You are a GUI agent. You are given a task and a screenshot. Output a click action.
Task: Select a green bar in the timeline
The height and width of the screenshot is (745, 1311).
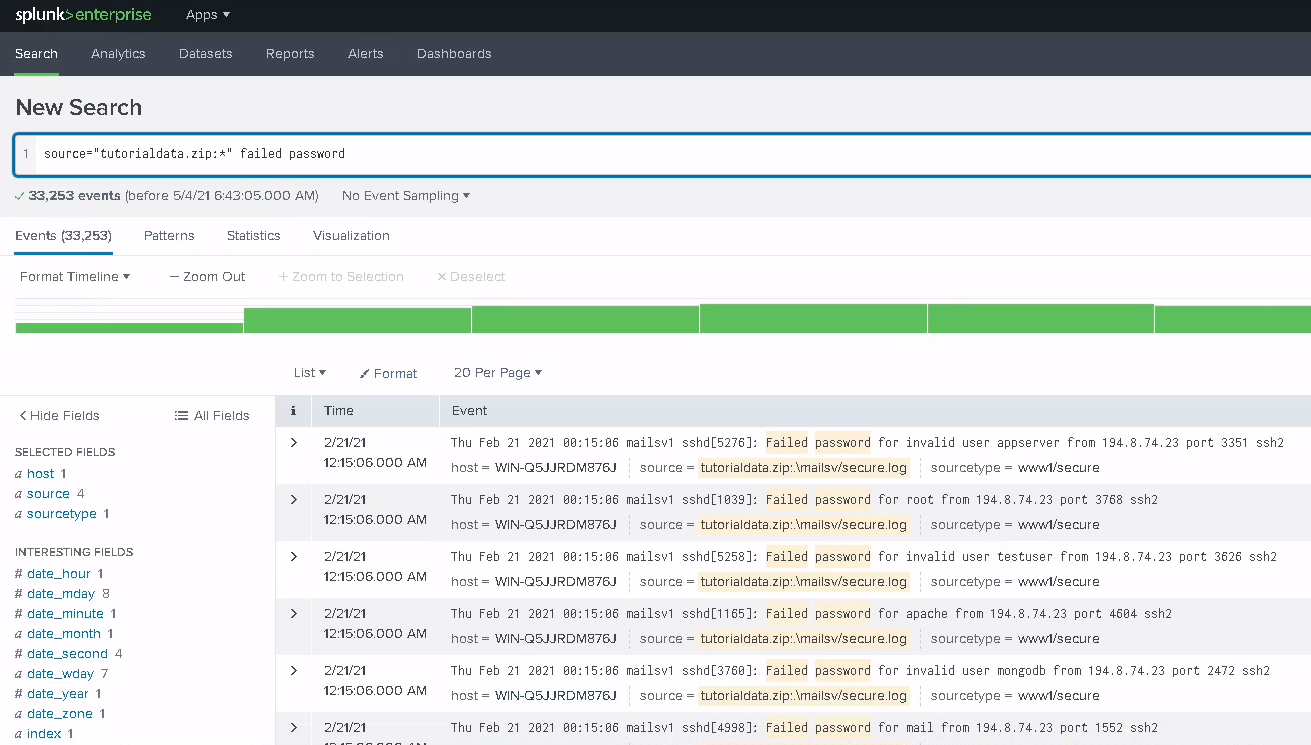click(x=585, y=319)
